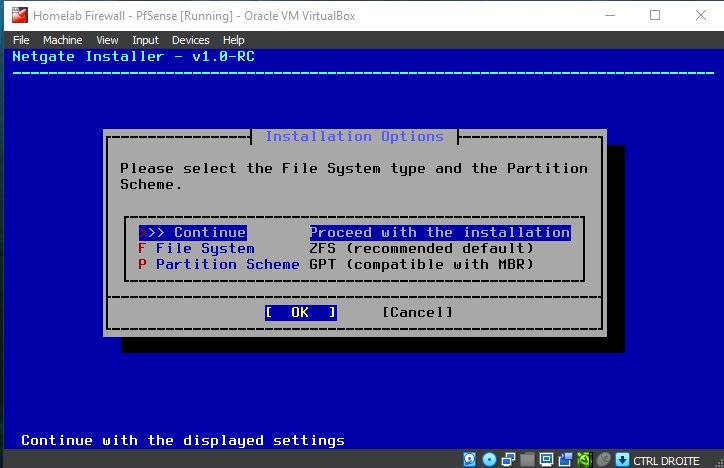Screen dimensions: 724x468
Task: Click the Cancel button in the installer
Action: coord(417,312)
